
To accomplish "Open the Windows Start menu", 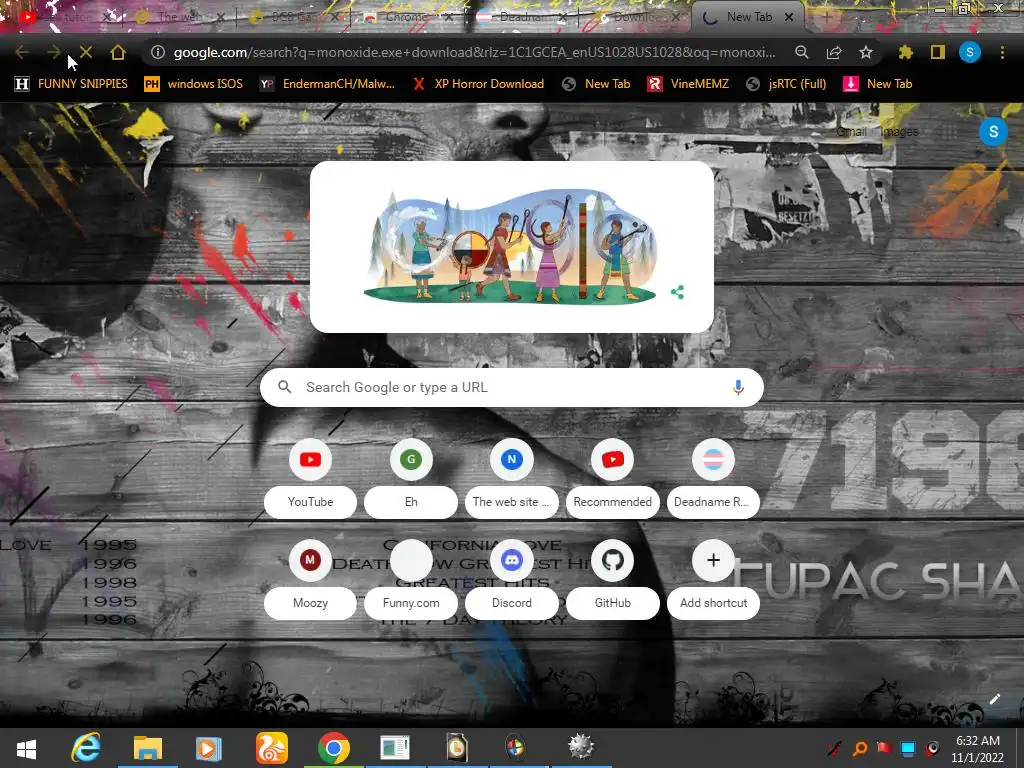I will (26, 748).
